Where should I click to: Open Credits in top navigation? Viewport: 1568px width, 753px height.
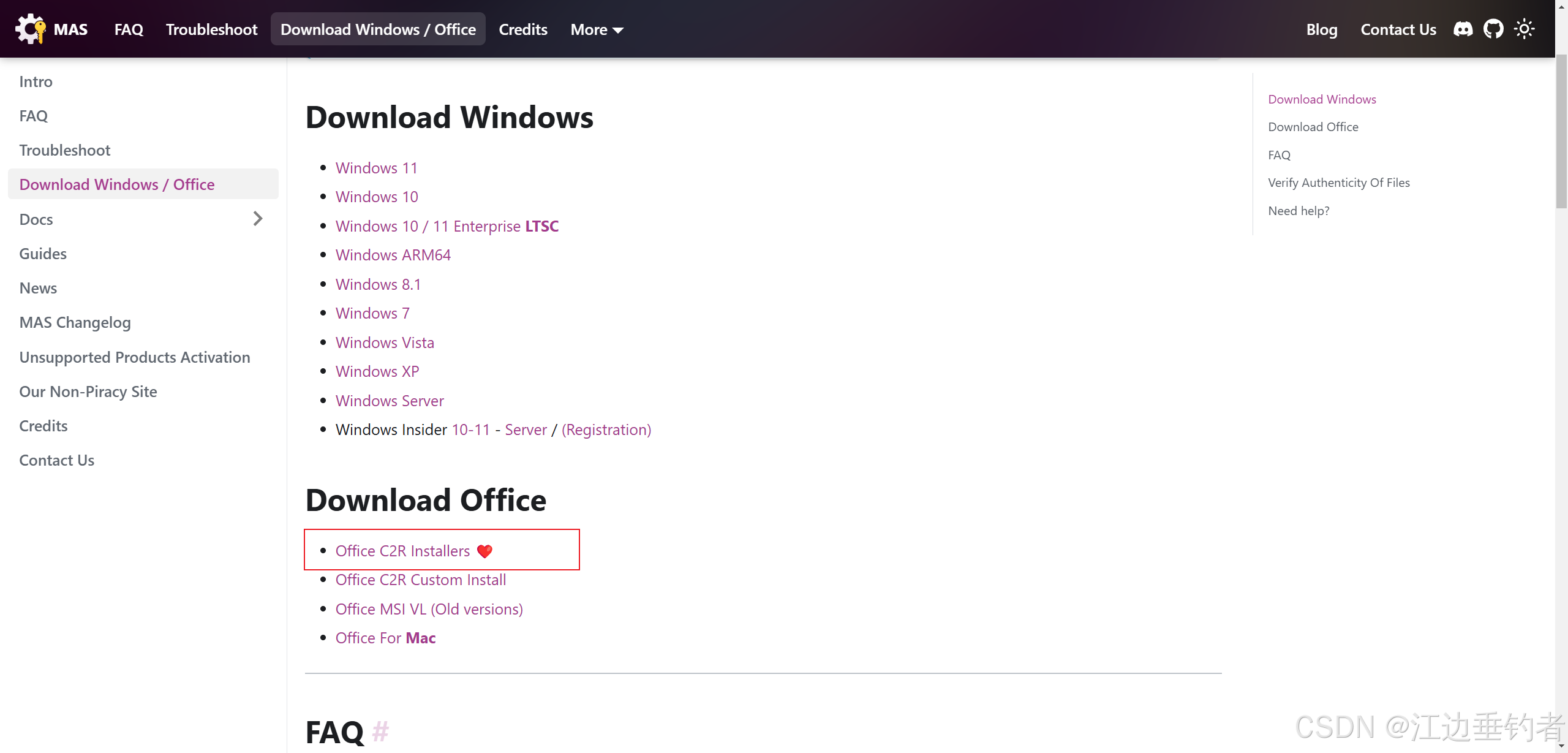point(522,29)
